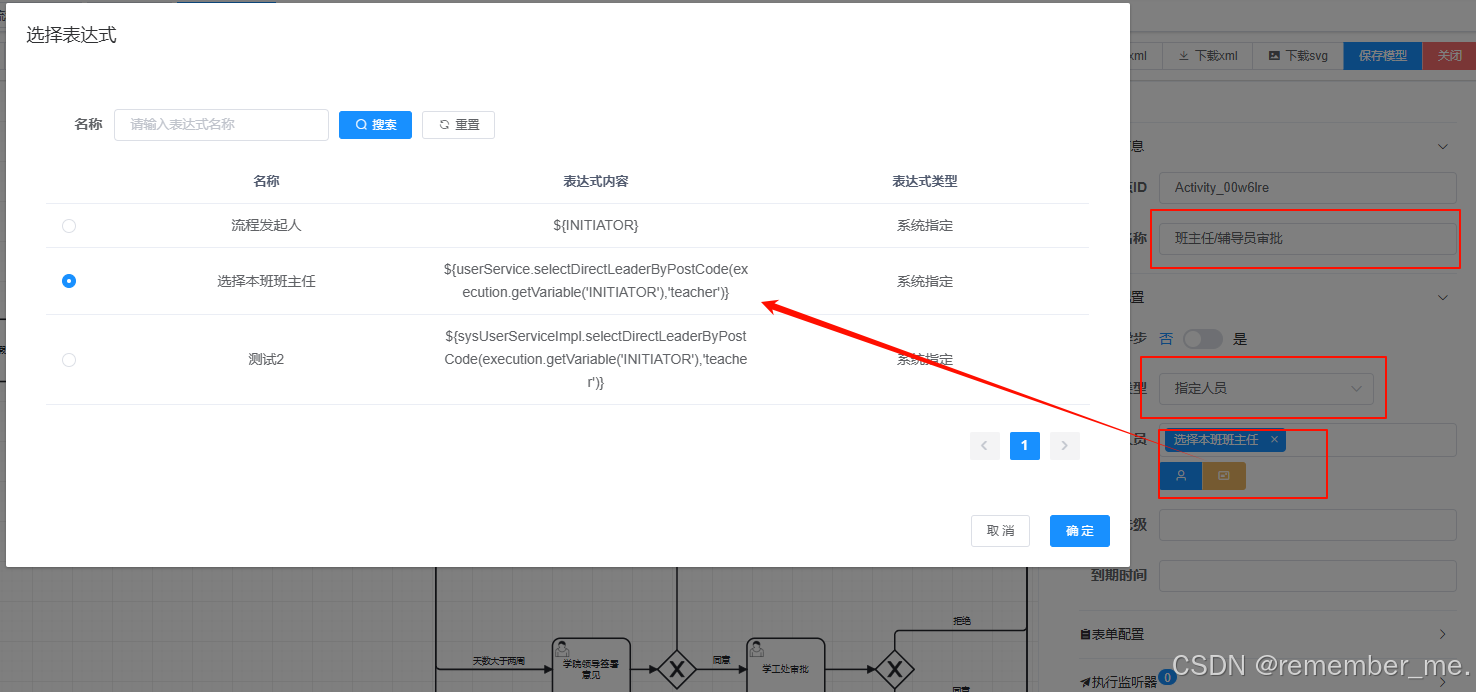Expand the 表单配置 section

tap(1442, 633)
